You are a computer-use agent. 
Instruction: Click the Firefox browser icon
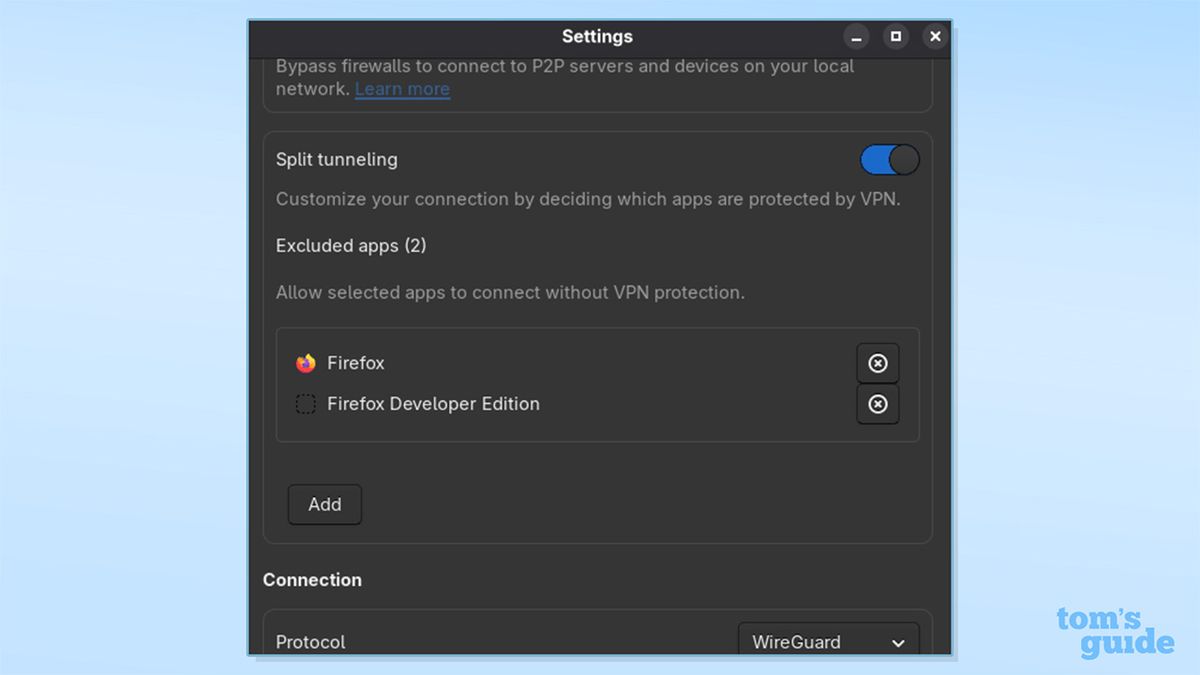[305, 363]
